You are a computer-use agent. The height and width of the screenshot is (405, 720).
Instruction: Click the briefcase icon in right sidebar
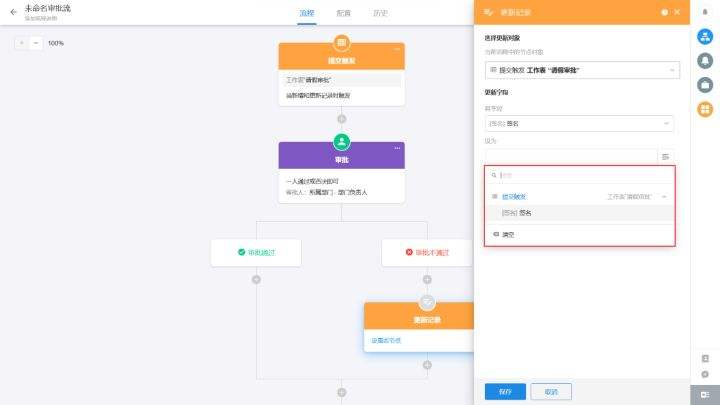coord(705,85)
